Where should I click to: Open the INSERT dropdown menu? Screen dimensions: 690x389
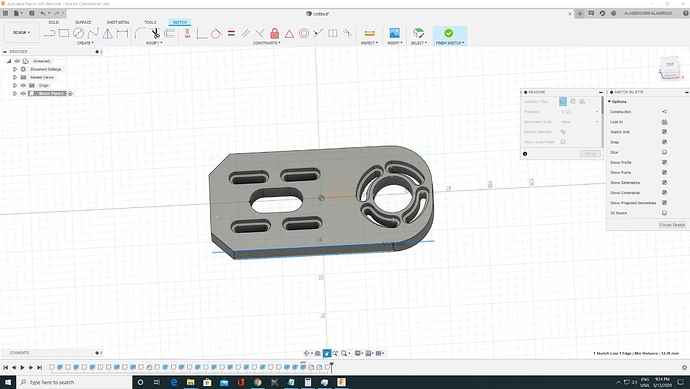coord(395,43)
